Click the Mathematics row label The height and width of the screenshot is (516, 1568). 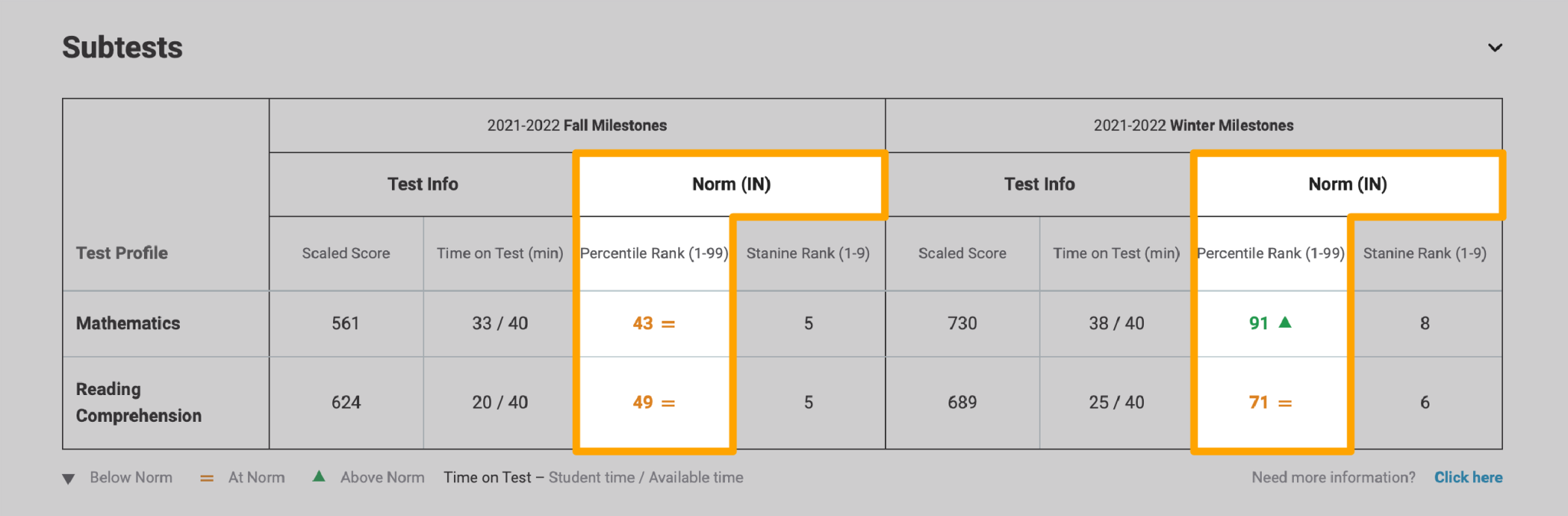[x=128, y=323]
